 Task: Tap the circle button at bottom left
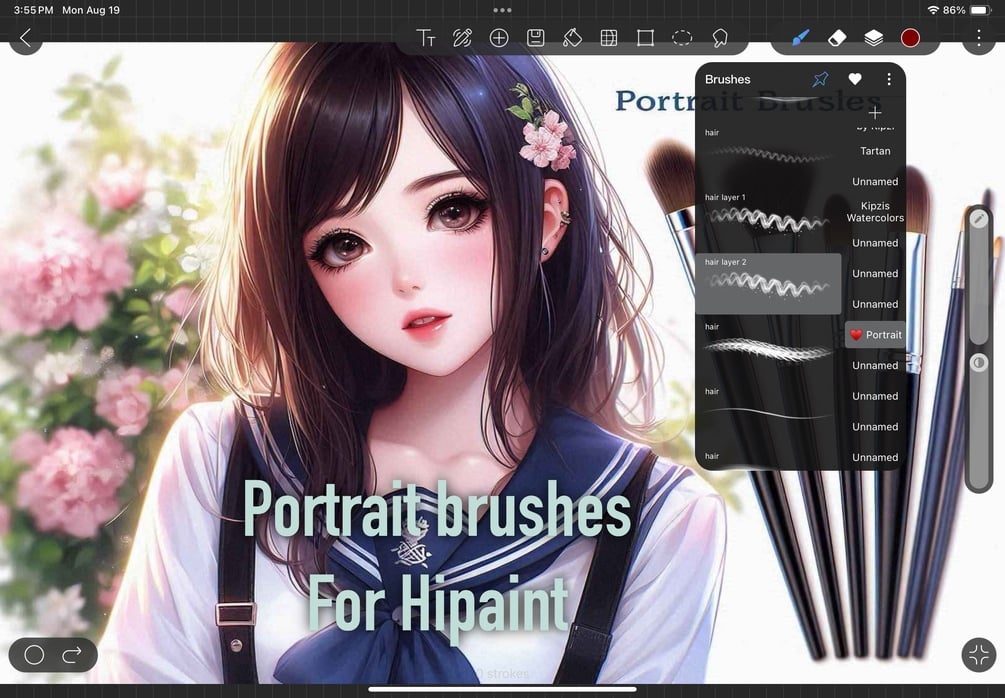[x=34, y=655]
